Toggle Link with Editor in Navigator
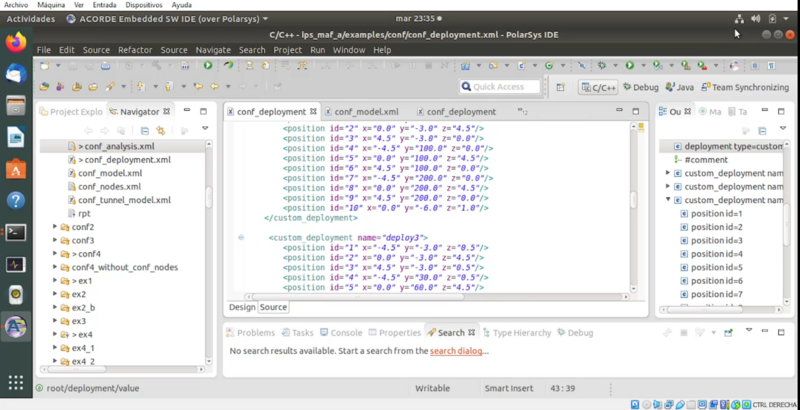The image size is (800, 410). pos(160,131)
